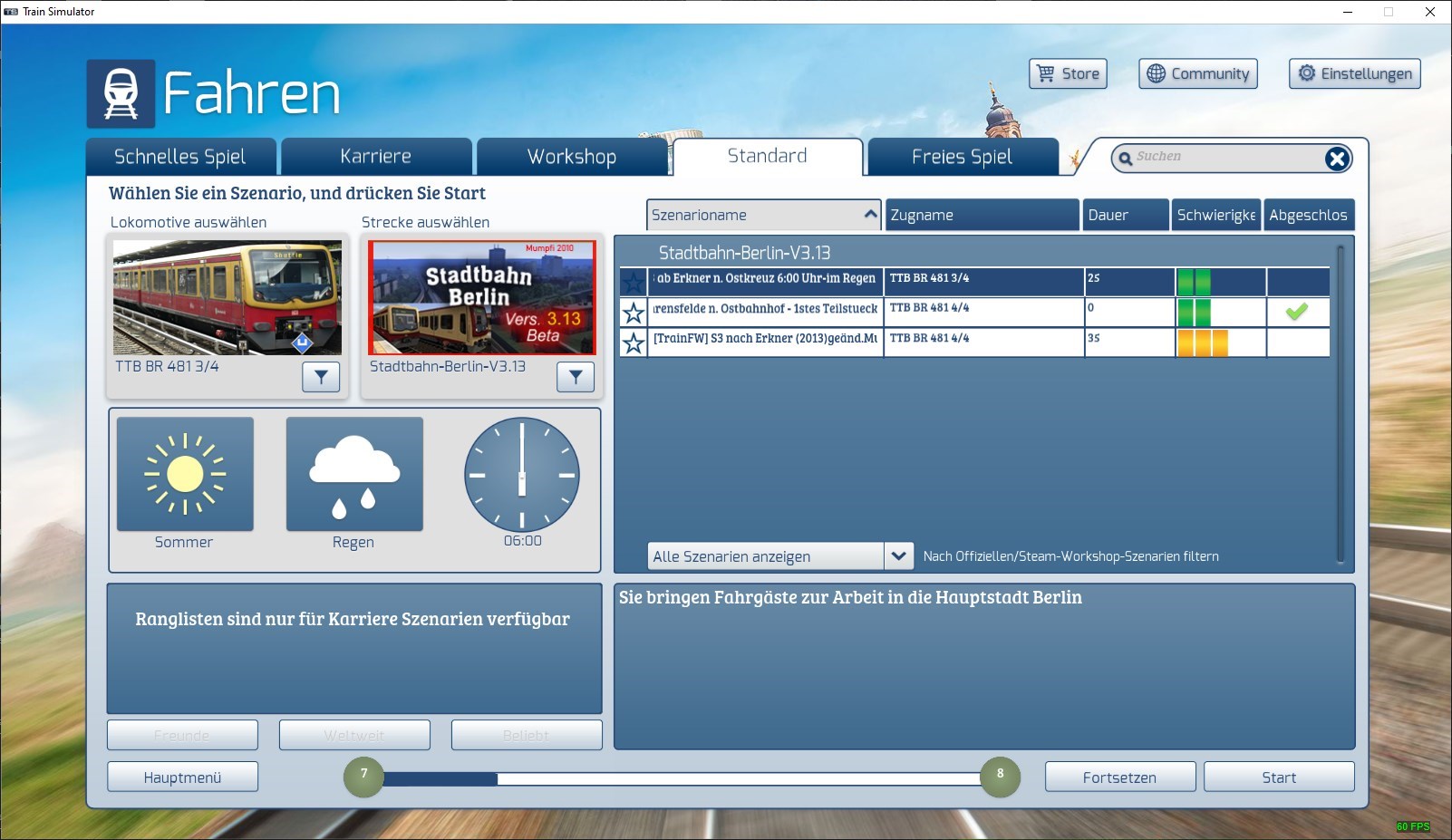Select scenario 'ab Erkner n. Ostkreuz 6:00 Uhr-im Regen'
The image size is (1452, 840).
pyautogui.click(x=766, y=279)
